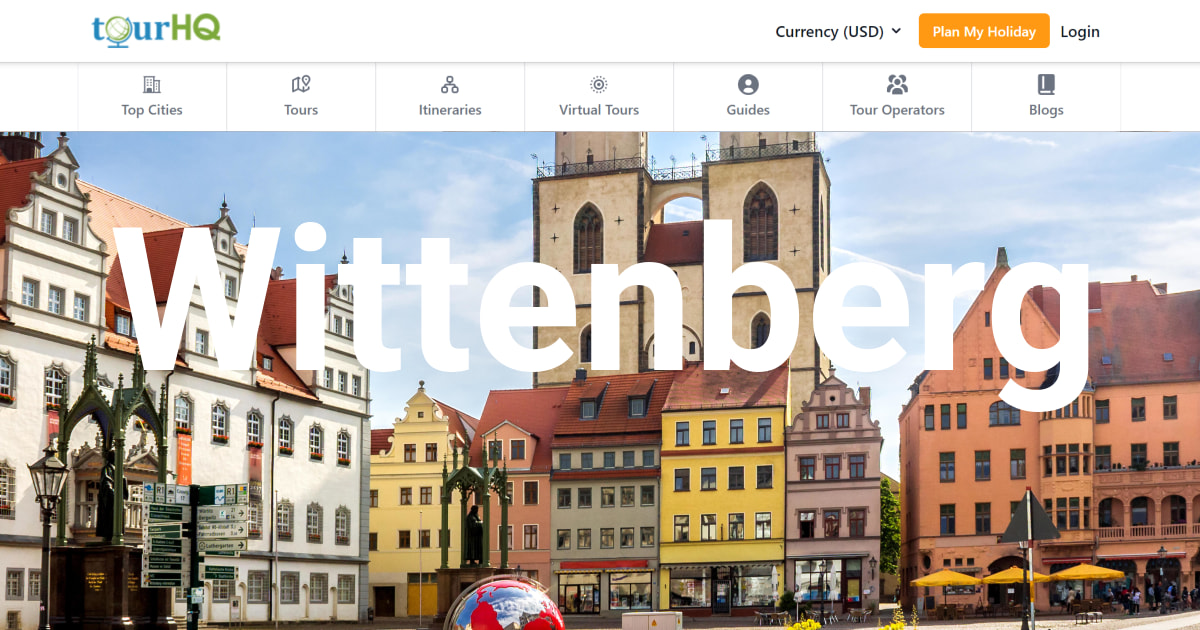
Task: Click the Plan My Holiday button
Action: point(984,31)
